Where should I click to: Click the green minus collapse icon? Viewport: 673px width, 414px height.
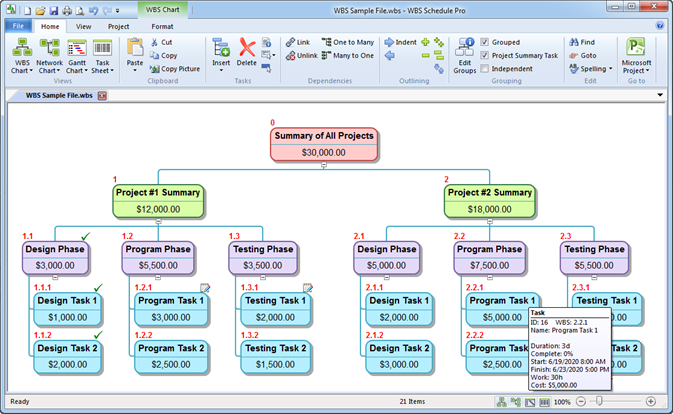[425, 55]
